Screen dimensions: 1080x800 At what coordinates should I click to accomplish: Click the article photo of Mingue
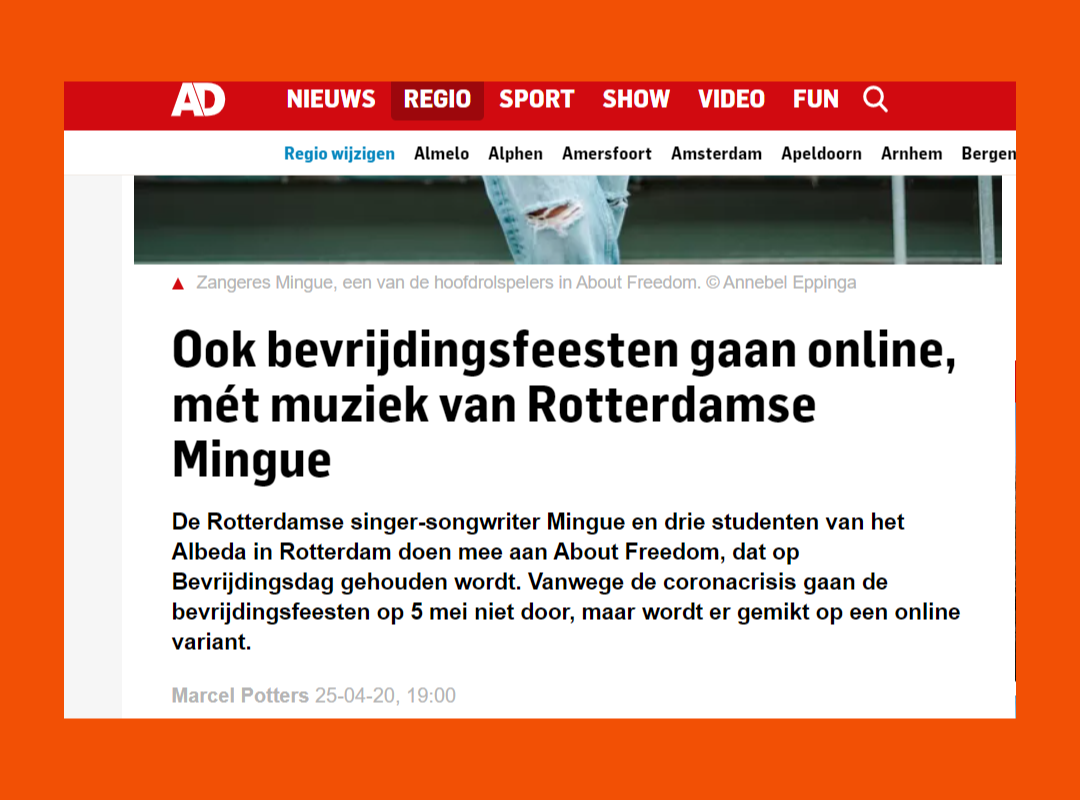click(567, 220)
